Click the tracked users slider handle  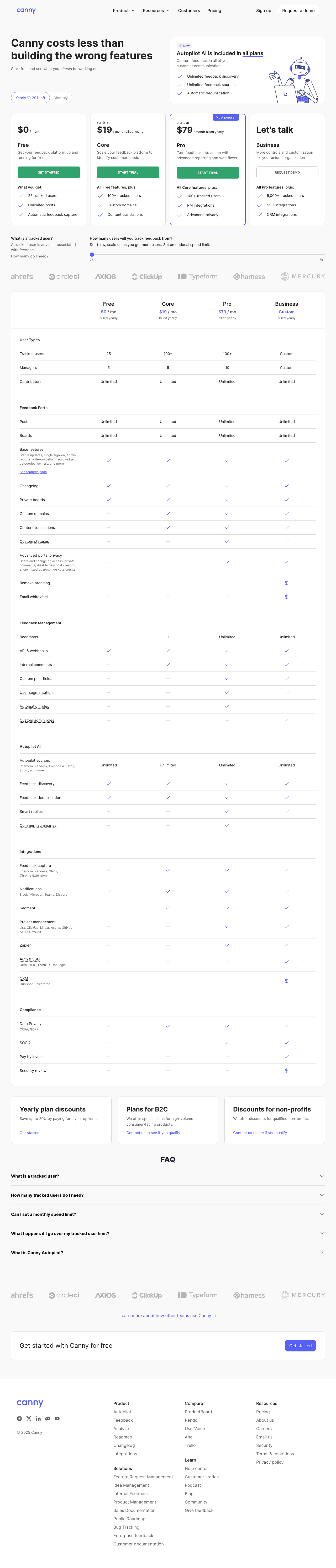pos(92,254)
